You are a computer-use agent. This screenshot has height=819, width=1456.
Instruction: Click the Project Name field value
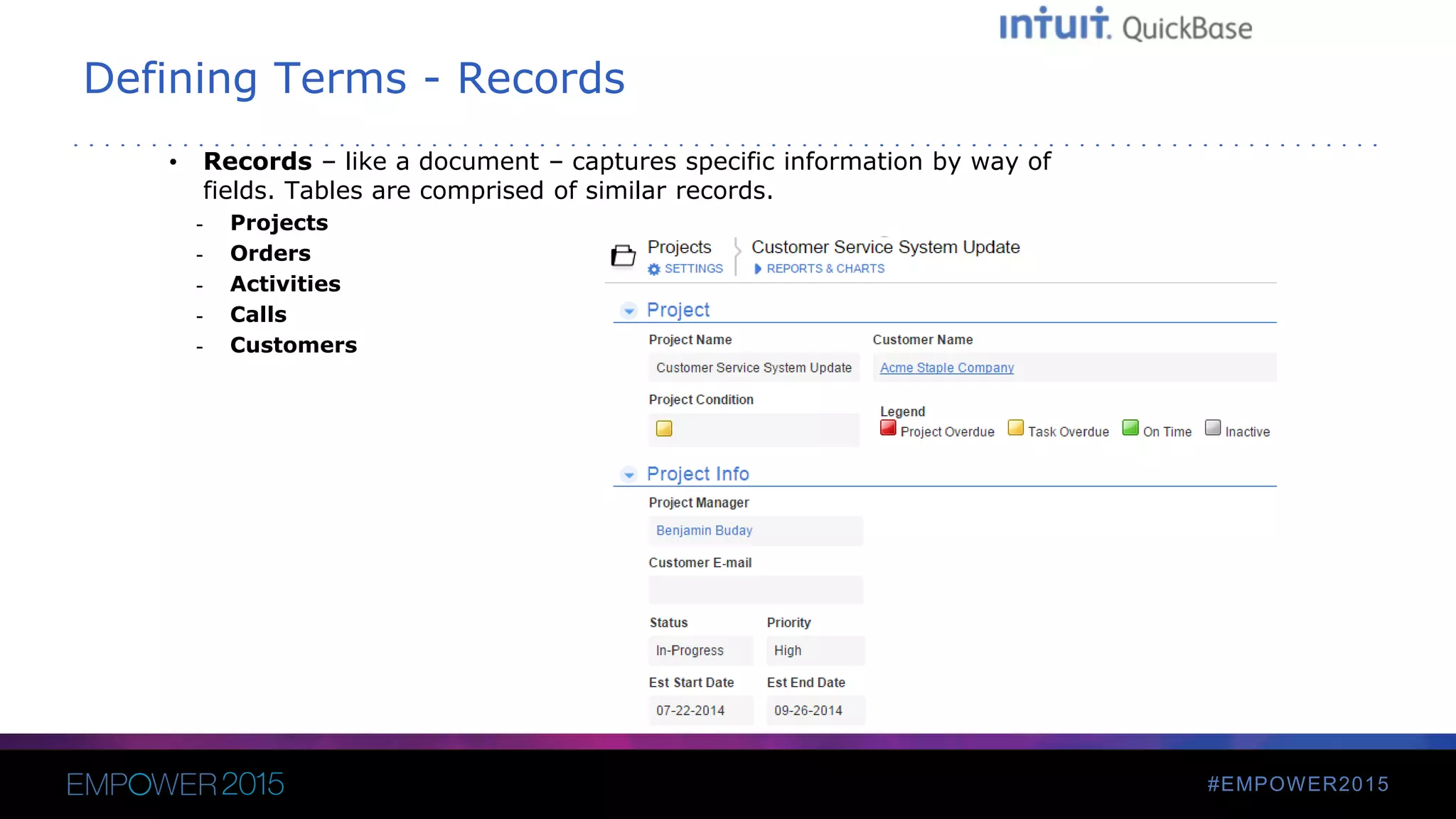pos(754,368)
